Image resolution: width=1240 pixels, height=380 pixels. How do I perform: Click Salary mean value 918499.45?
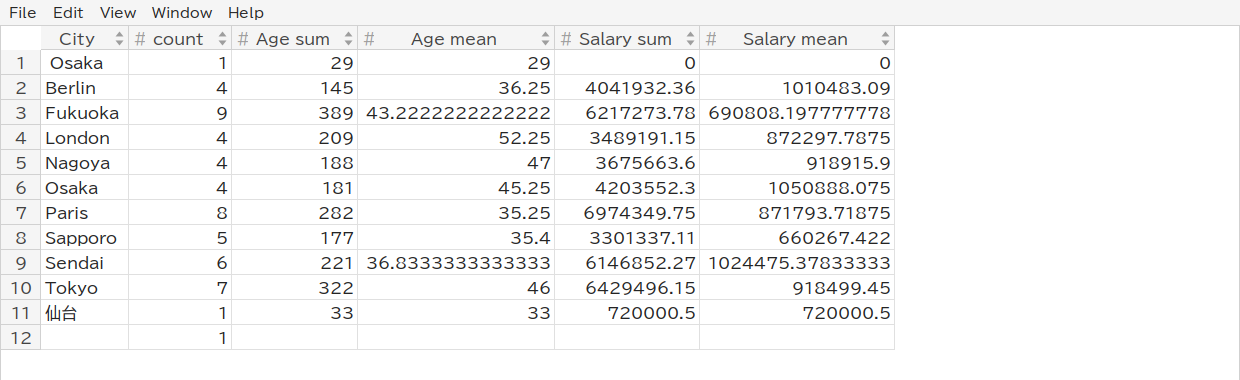pos(797,288)
